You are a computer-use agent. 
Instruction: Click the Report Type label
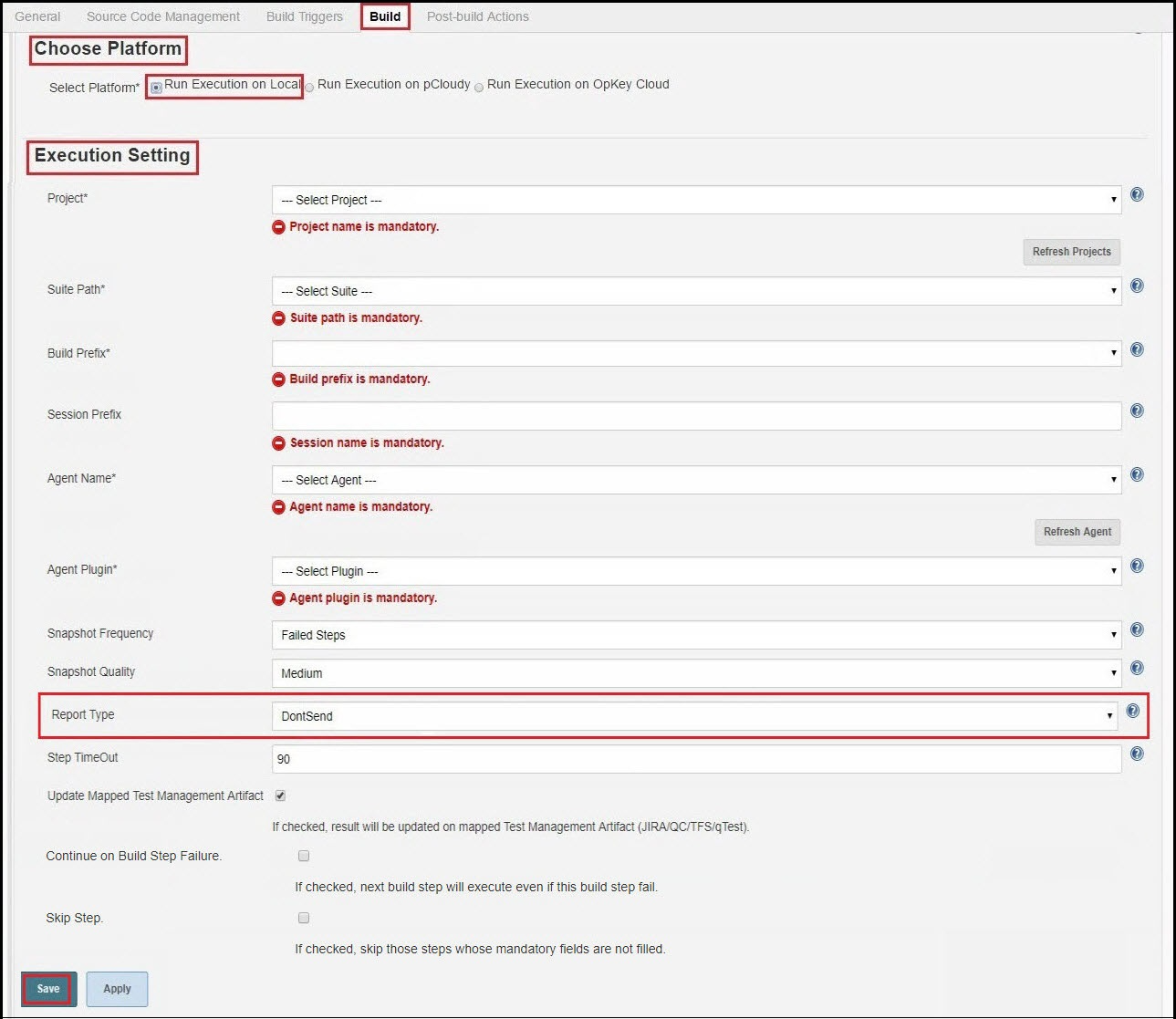pyautogui.click(x=83, y=714)
